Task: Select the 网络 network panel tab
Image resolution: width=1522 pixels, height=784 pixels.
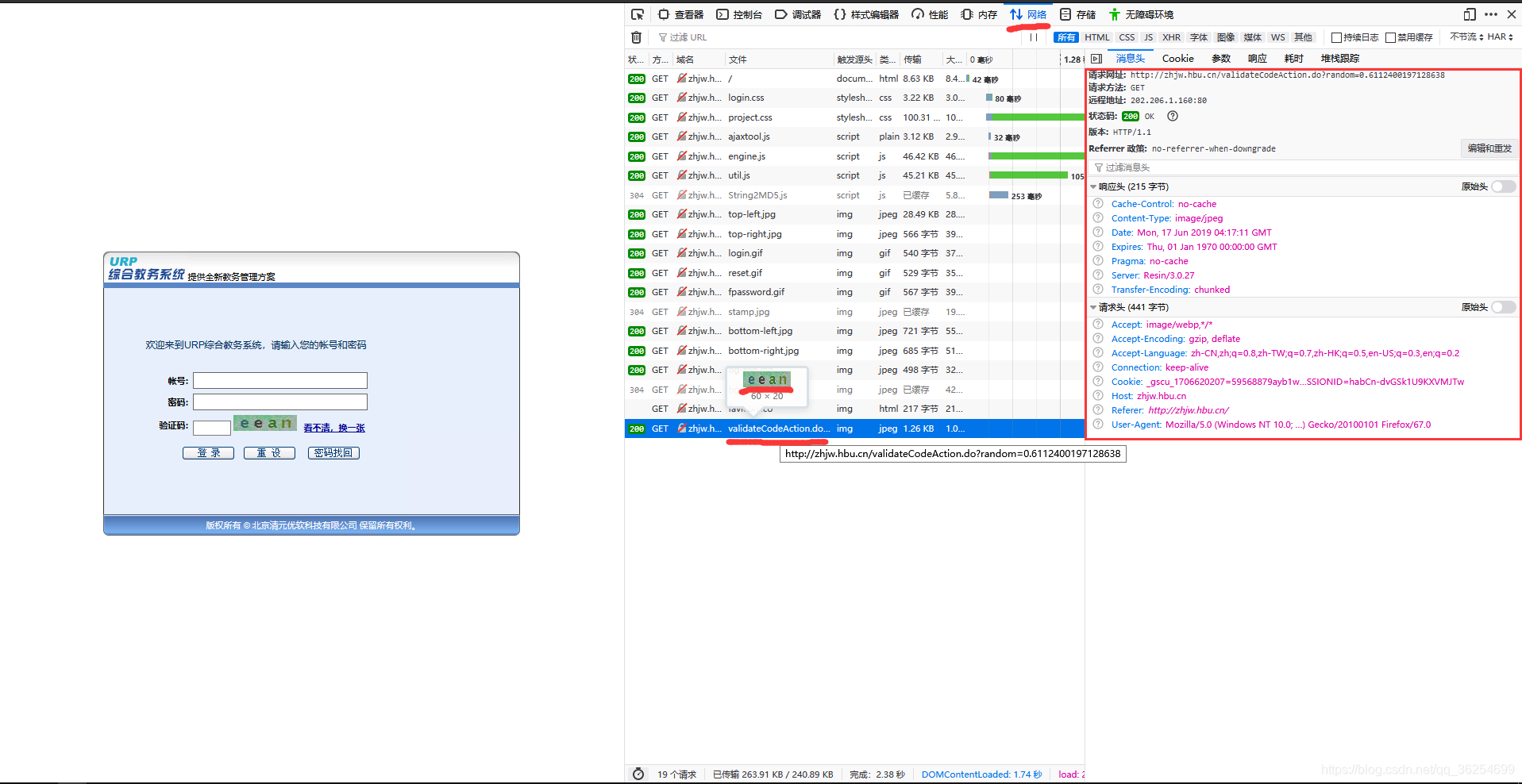Action: pyautogui.click(x=1028, y=14)
